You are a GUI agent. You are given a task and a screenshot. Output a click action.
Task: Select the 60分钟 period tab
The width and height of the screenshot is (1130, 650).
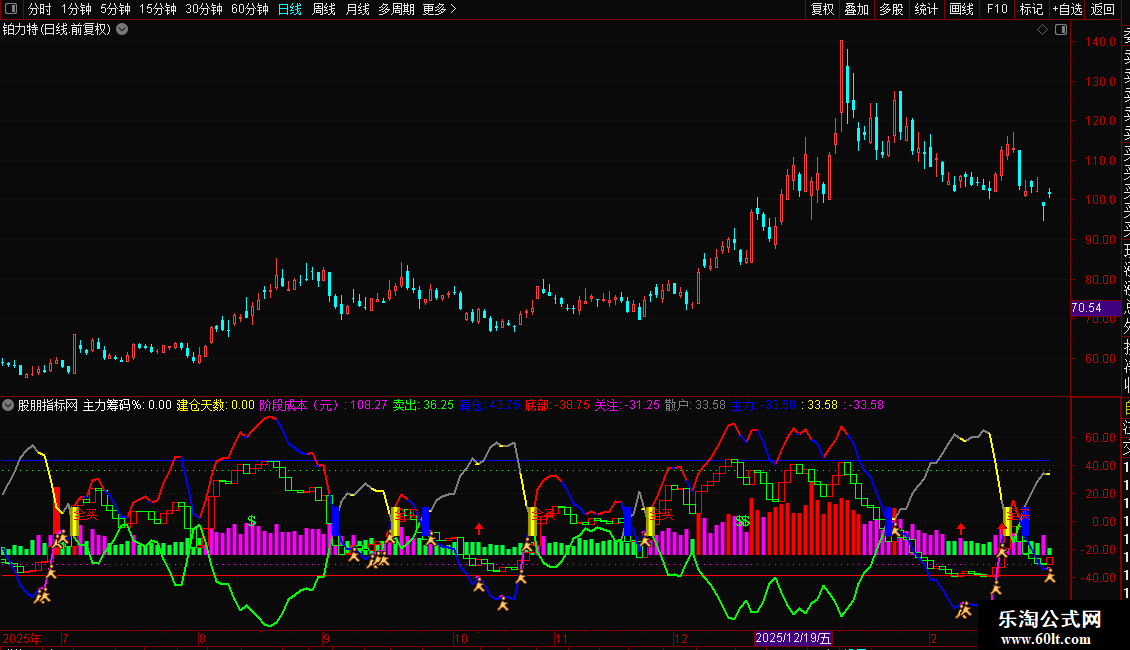pos(250,9)
